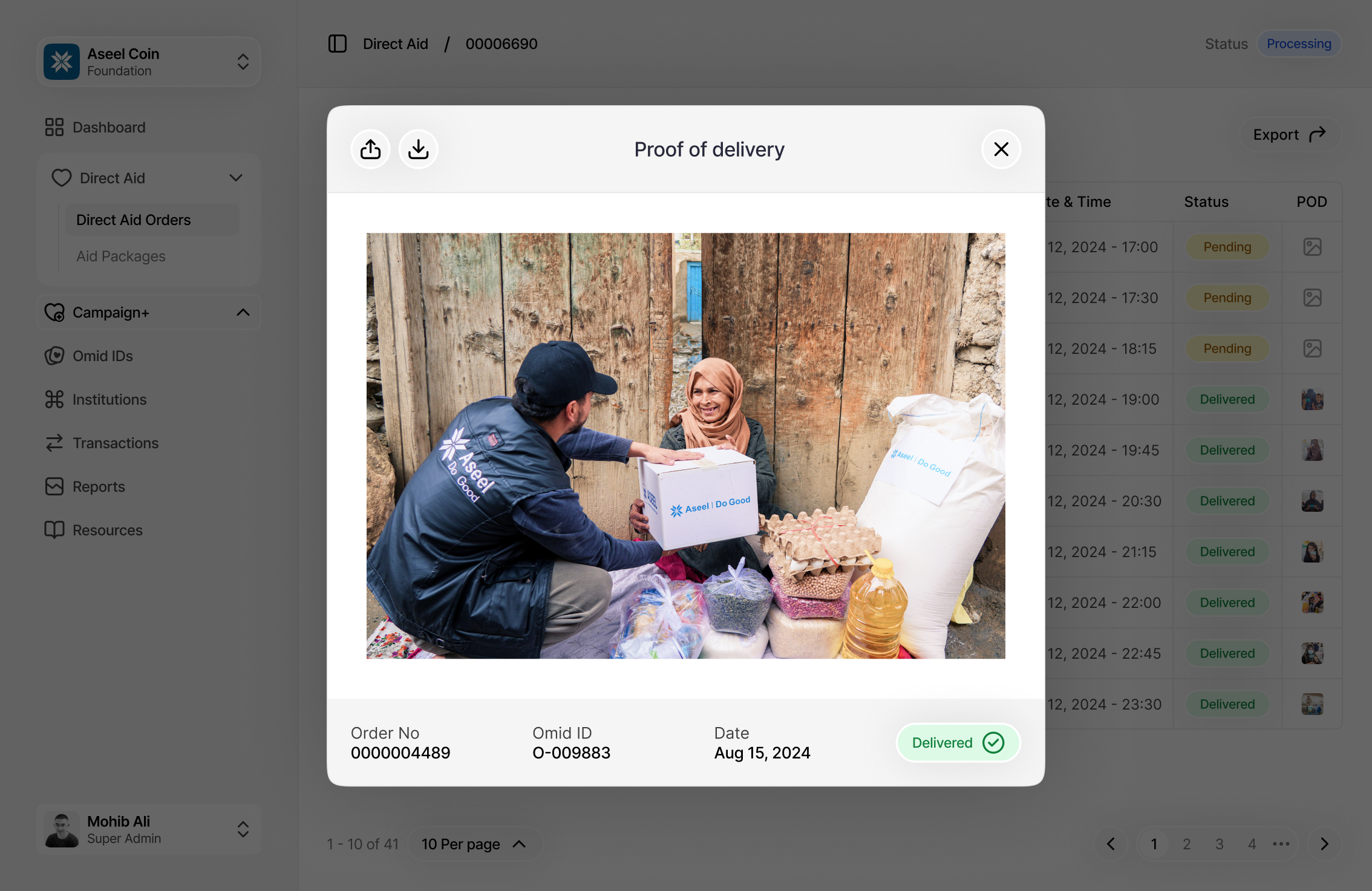Download the proof of delivery image
This screenshot has width=1372, height=891.
point(418,149)
